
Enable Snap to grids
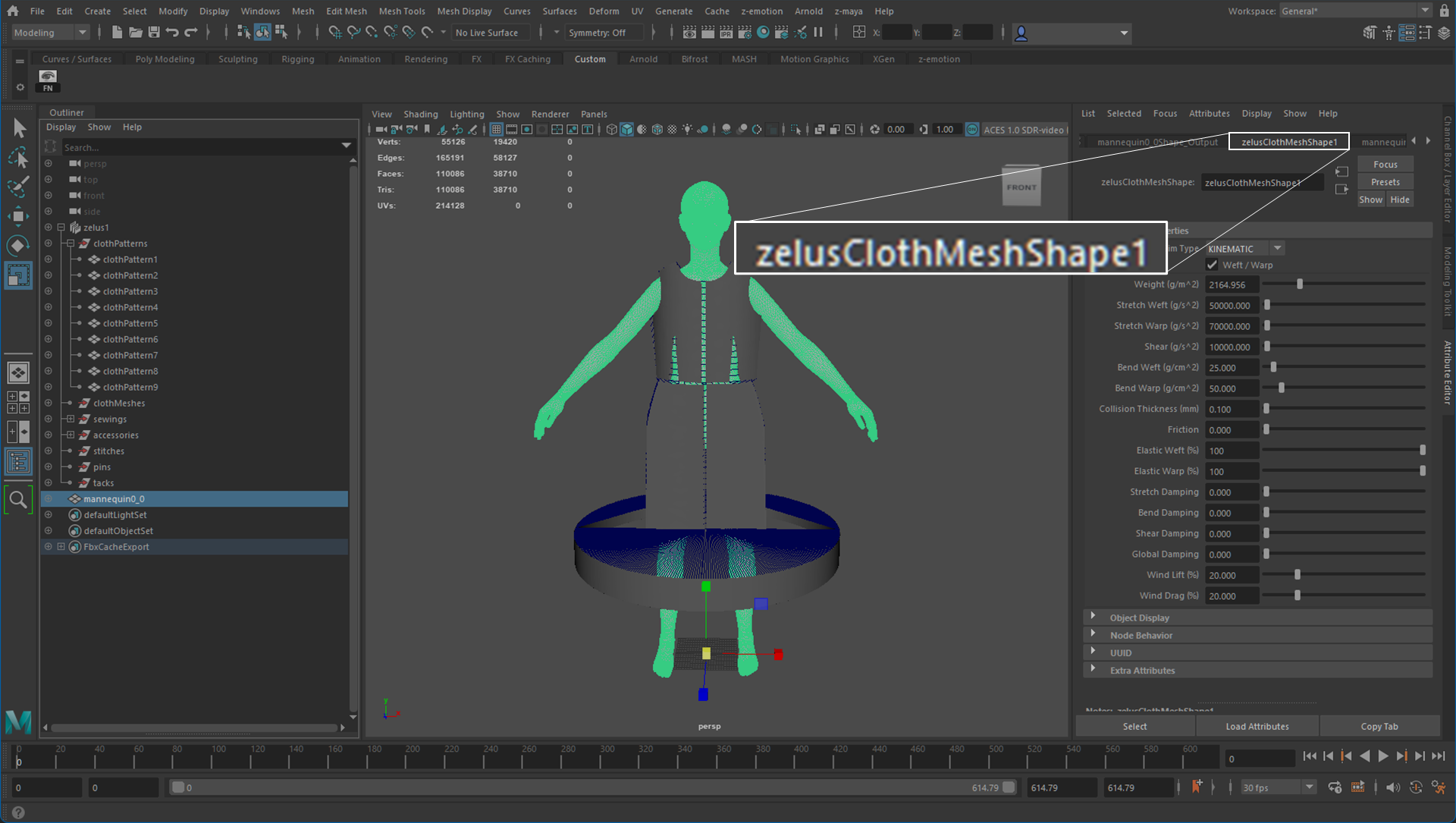coord(334,33)
